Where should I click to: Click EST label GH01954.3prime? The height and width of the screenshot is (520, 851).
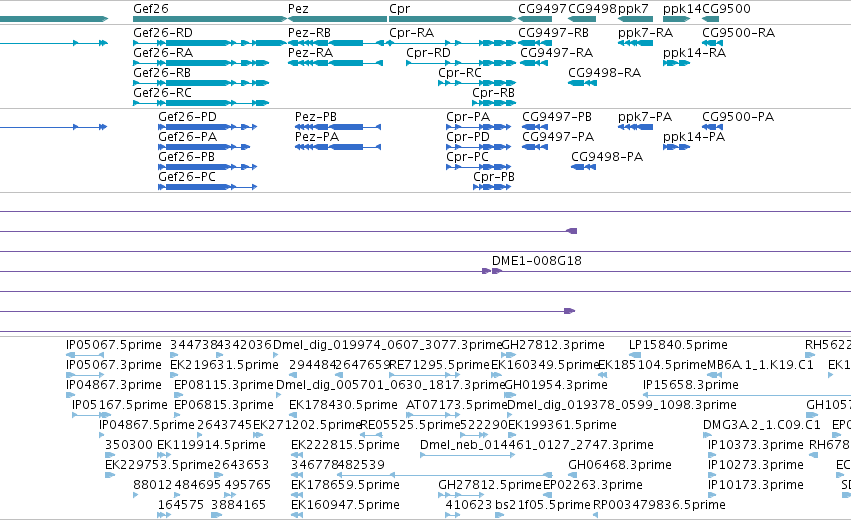[x=556, y=385]
